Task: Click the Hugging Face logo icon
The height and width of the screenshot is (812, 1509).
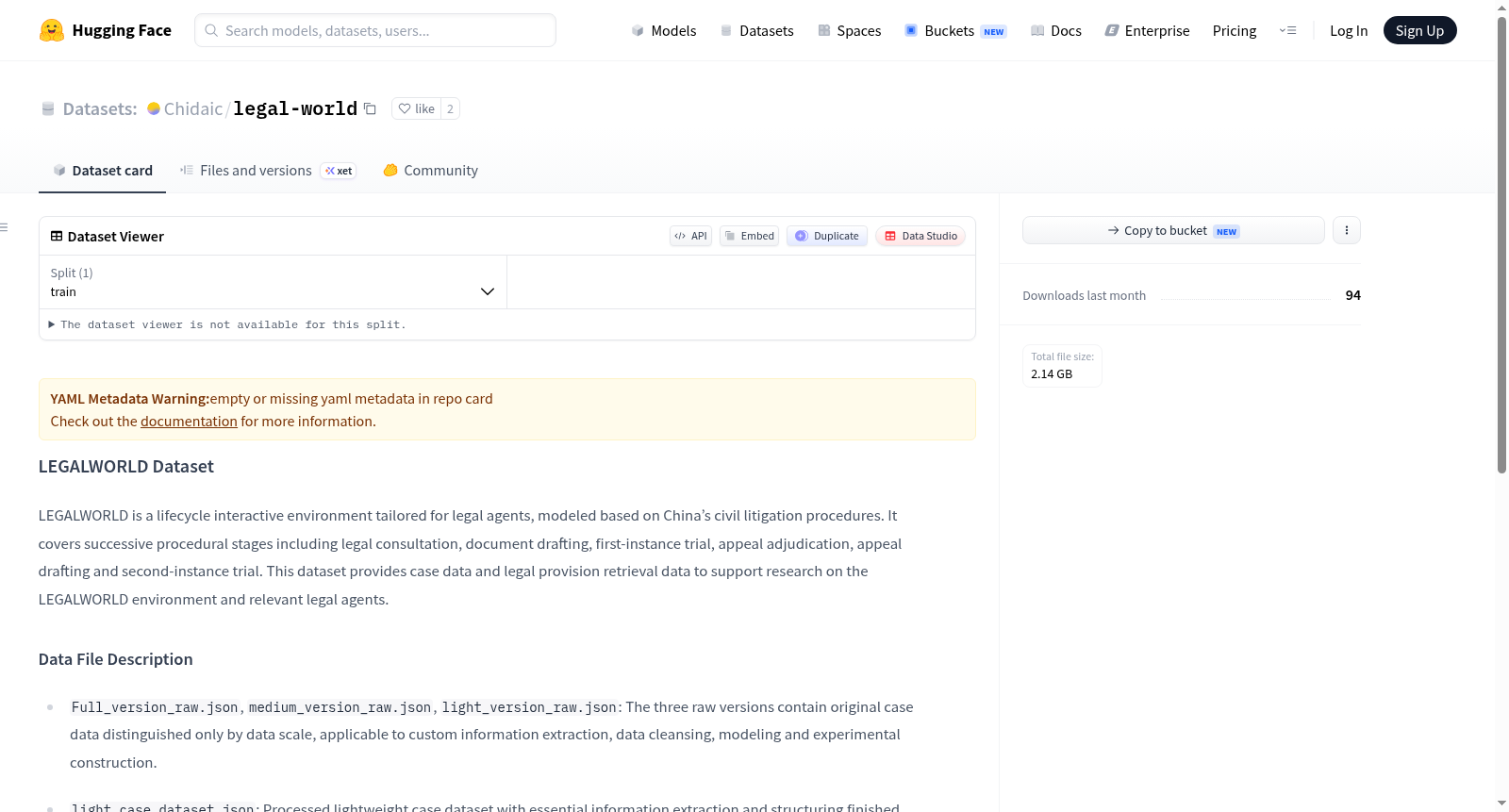Action: (52, 30)
